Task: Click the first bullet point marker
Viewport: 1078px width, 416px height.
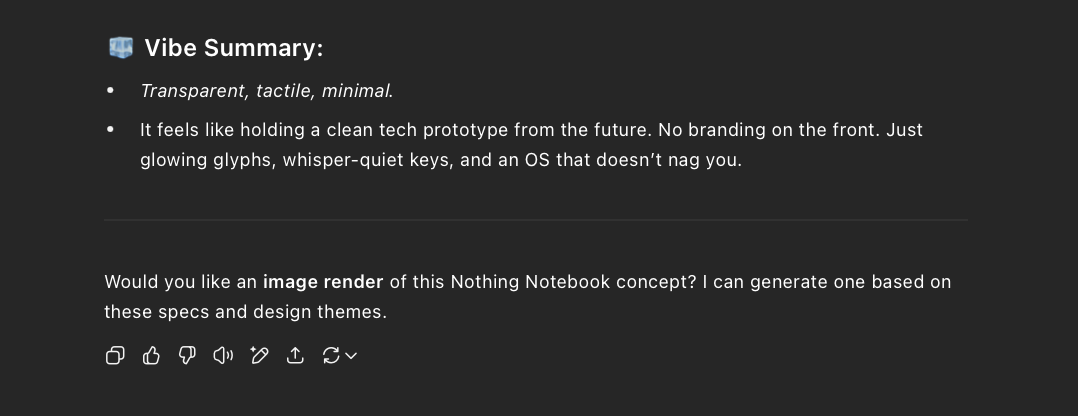Action: pos(111,91)
